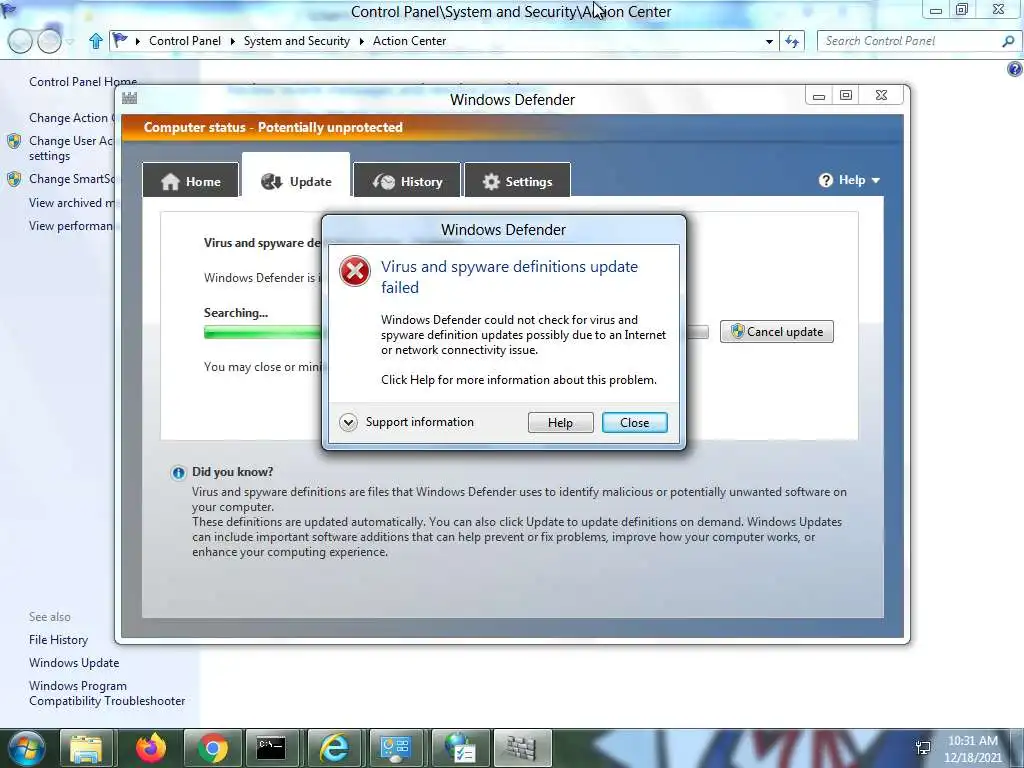Click the Up arrow in address bar
Screen dimensions: 1024x768
point(96,41)
